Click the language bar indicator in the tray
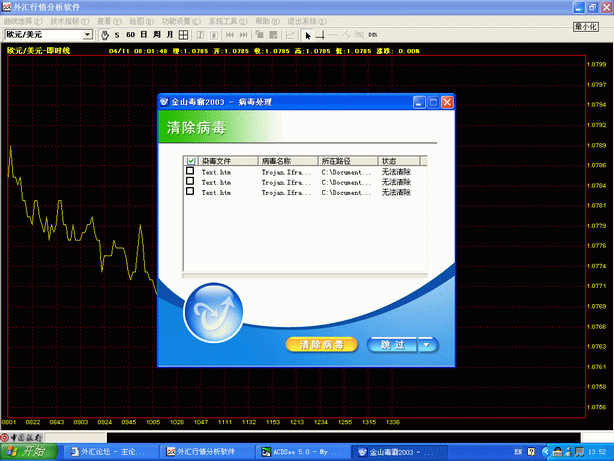The width and height of the screenshot is (614, 461). coord(518,452)
